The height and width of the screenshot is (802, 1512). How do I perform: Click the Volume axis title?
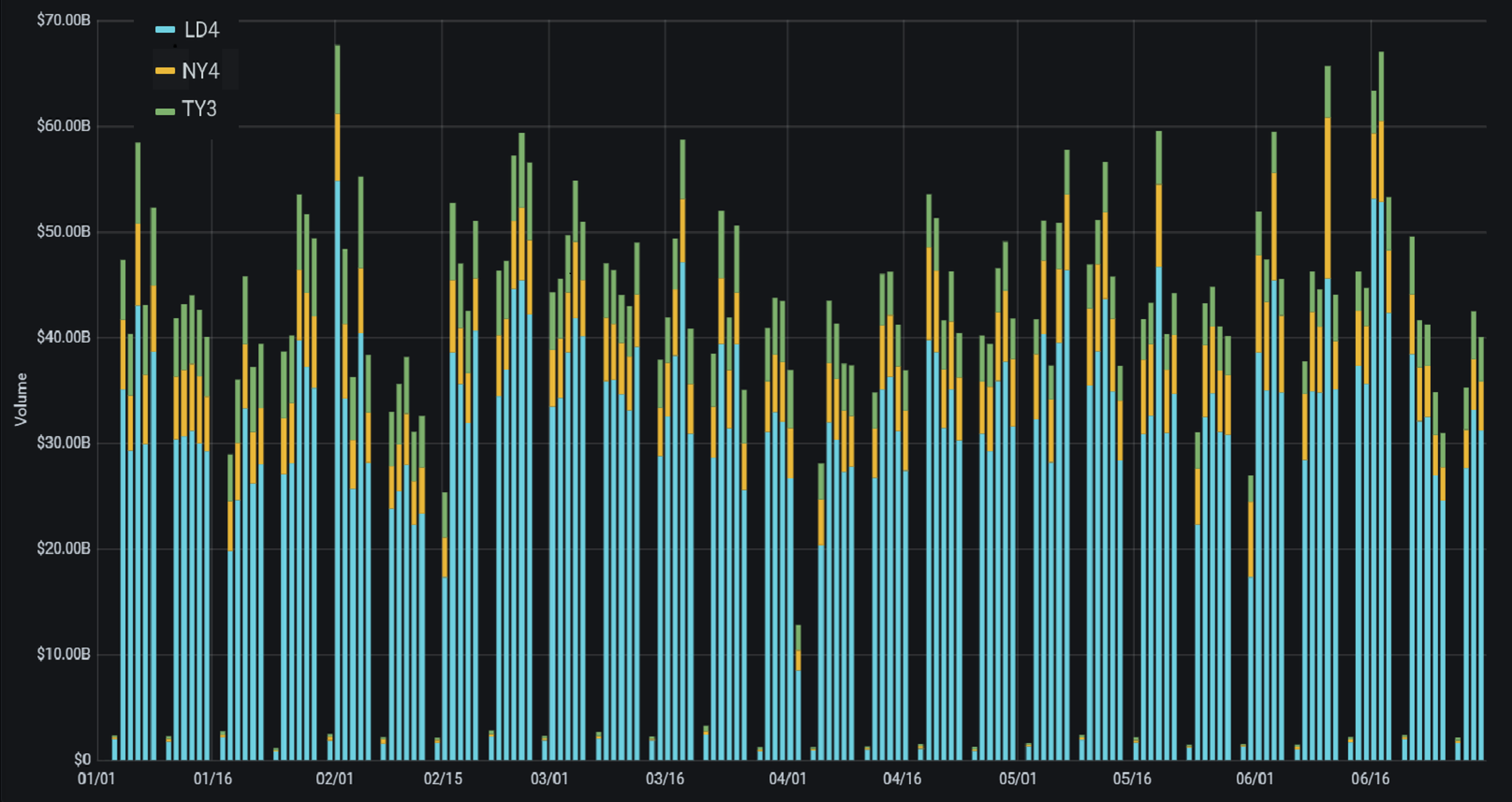[x=21, y=400]
